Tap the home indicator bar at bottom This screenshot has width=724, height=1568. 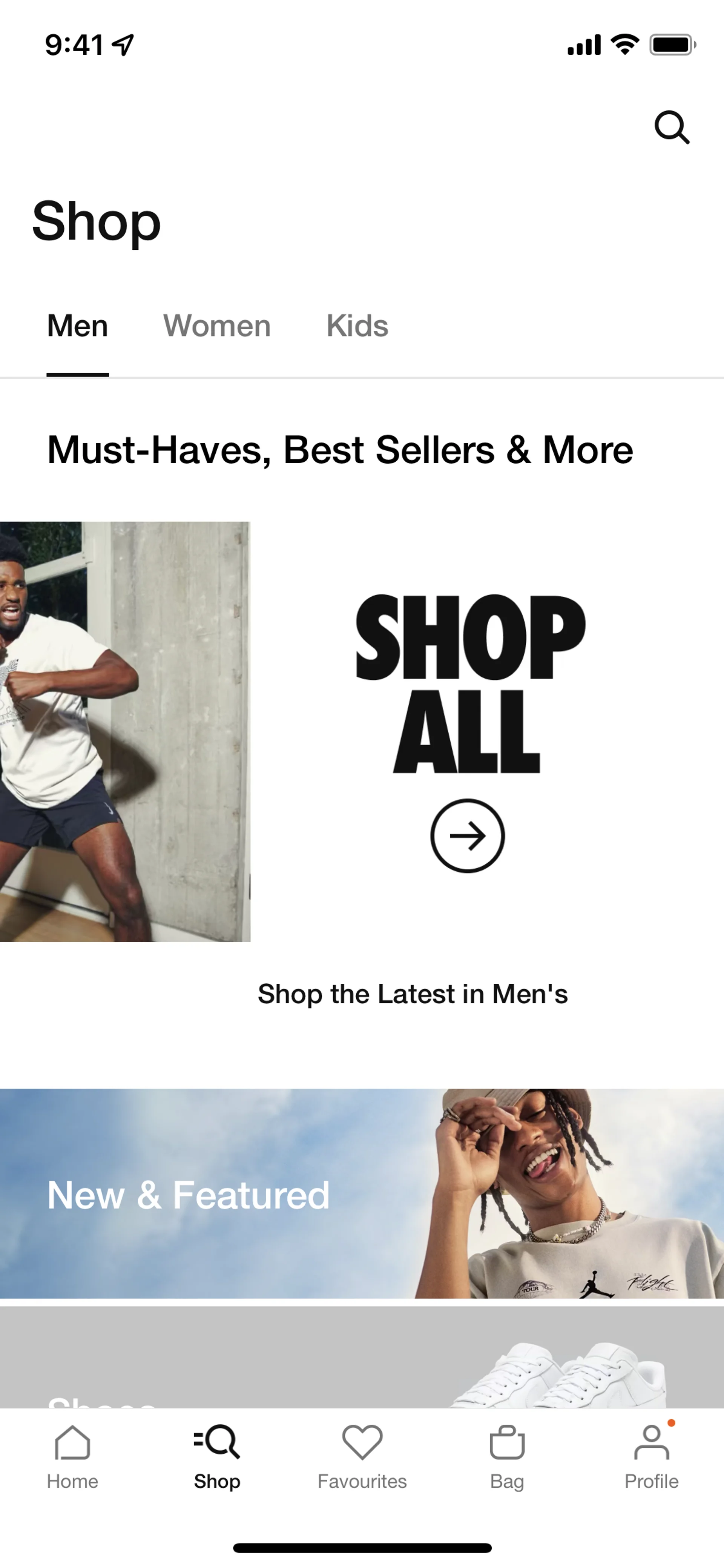pos(362,1547)
